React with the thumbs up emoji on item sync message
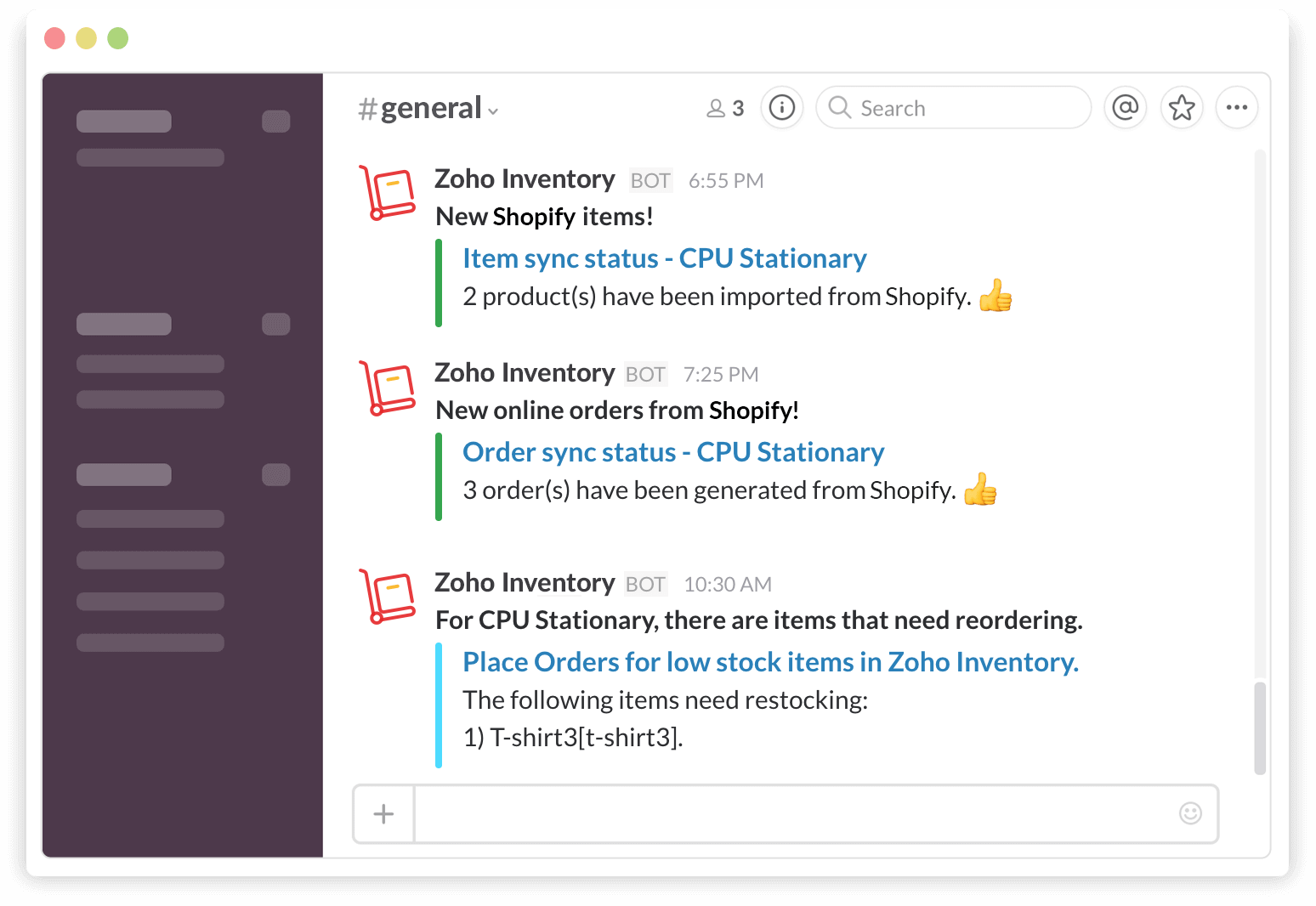The height and width of the screenshot is (906, 1316). [996, 296]
